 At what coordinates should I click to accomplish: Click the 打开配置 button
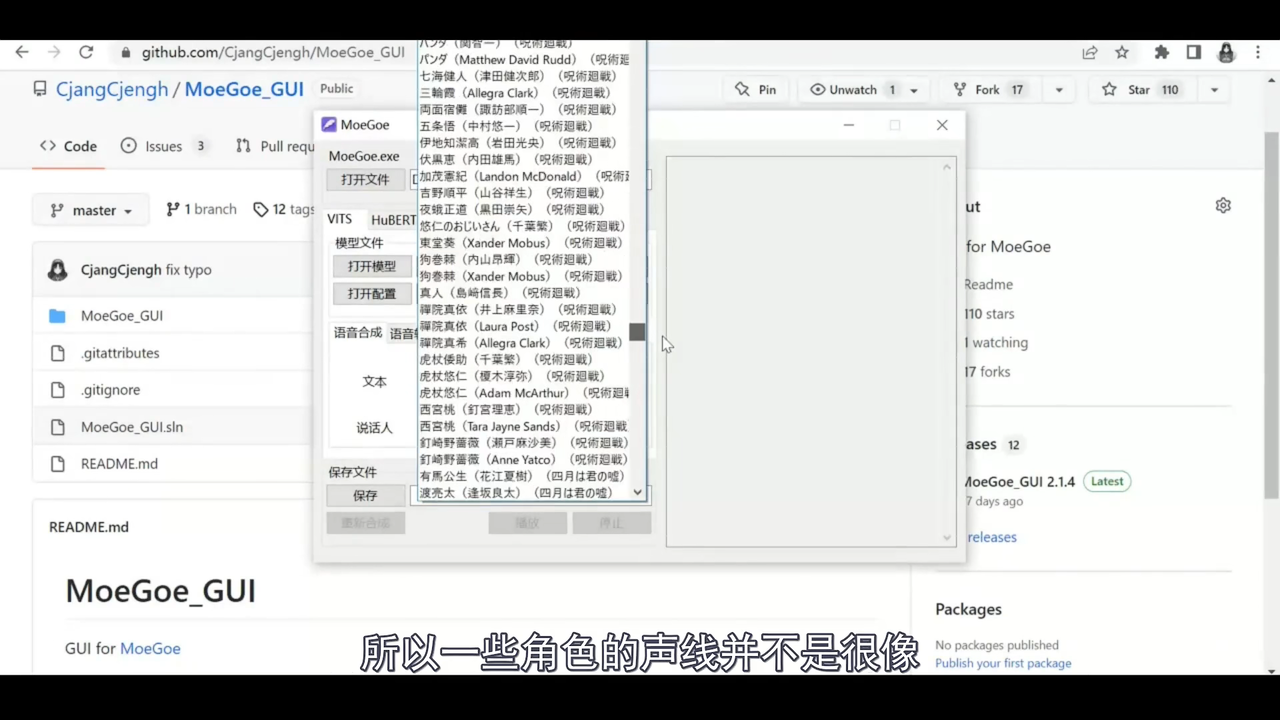pos(372,294)
